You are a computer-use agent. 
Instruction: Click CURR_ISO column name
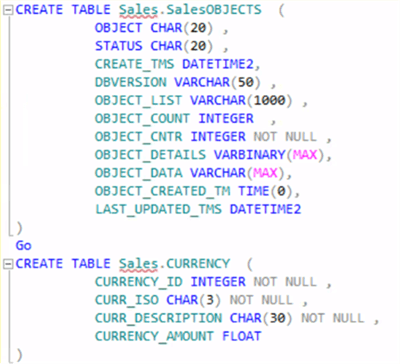[127, 300]
